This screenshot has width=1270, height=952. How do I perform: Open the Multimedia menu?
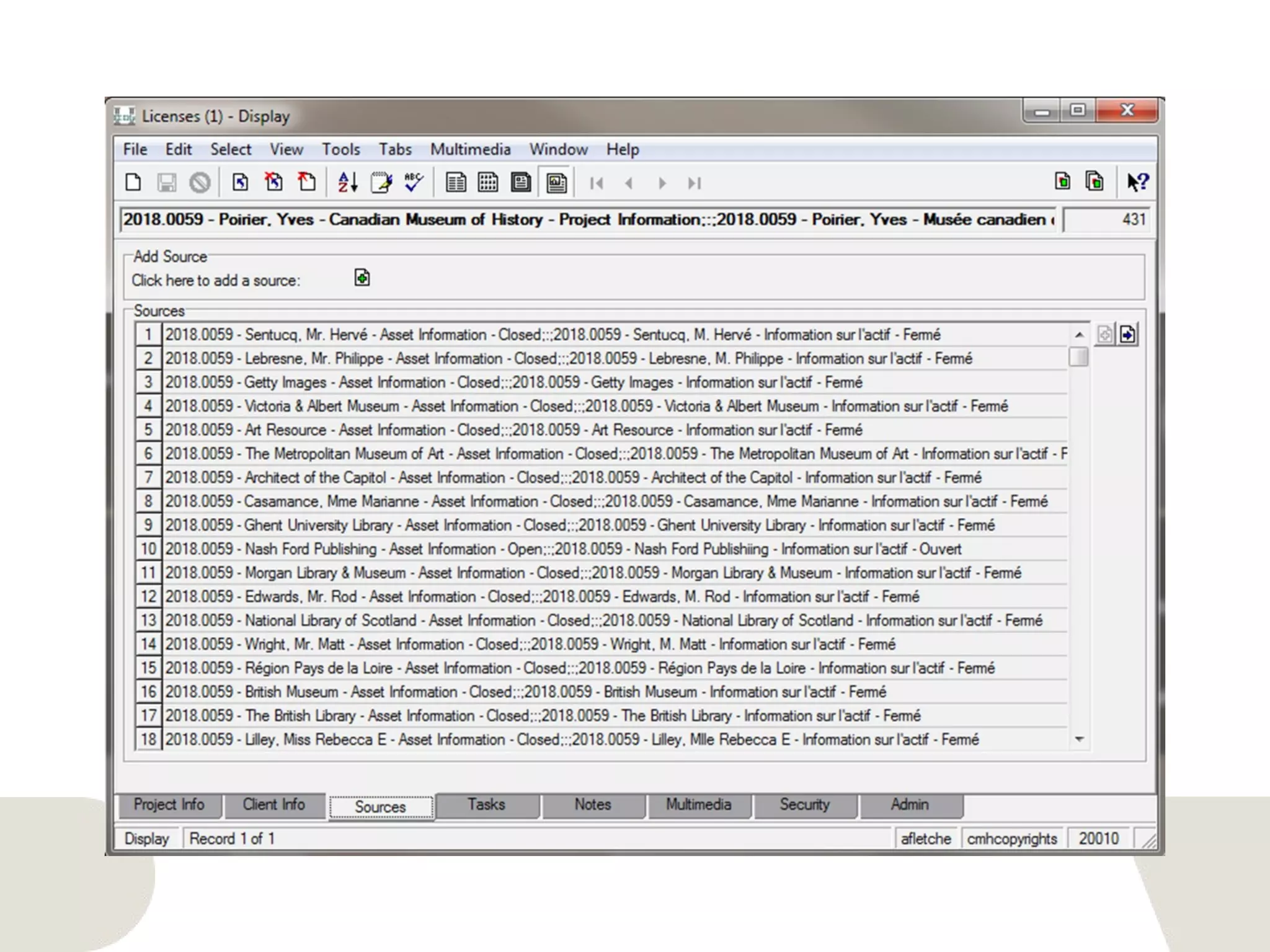(470, 149)
